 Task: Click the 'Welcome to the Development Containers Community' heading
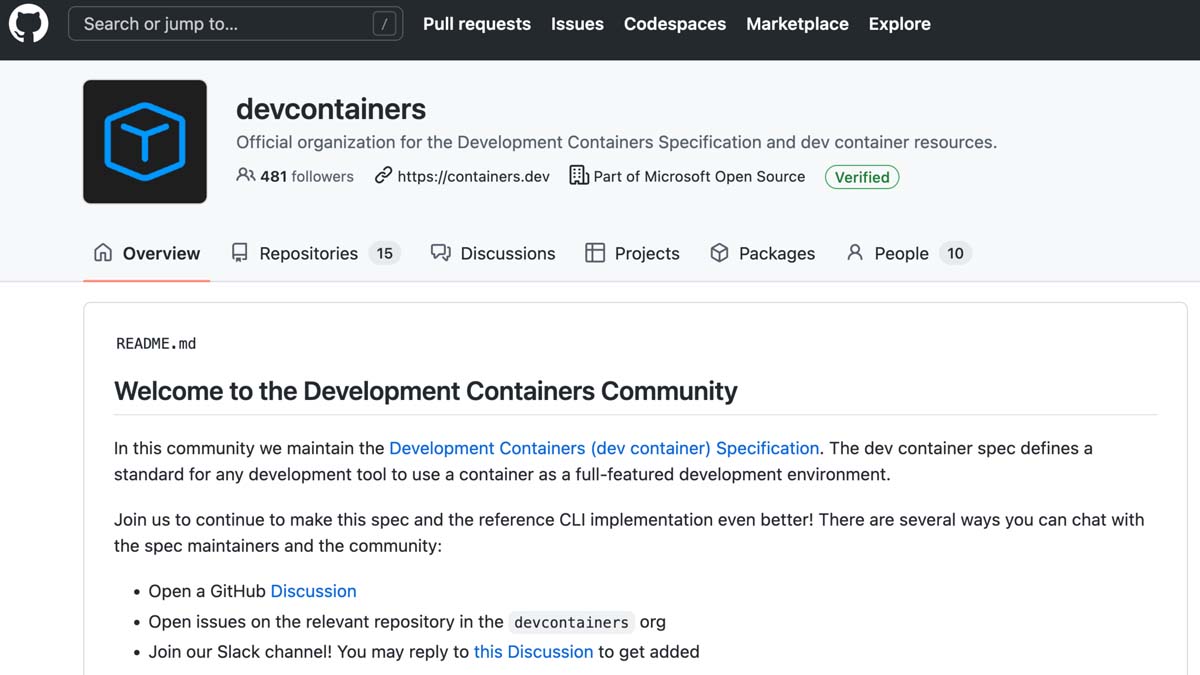pyautogui.click(x=426, y=391)
